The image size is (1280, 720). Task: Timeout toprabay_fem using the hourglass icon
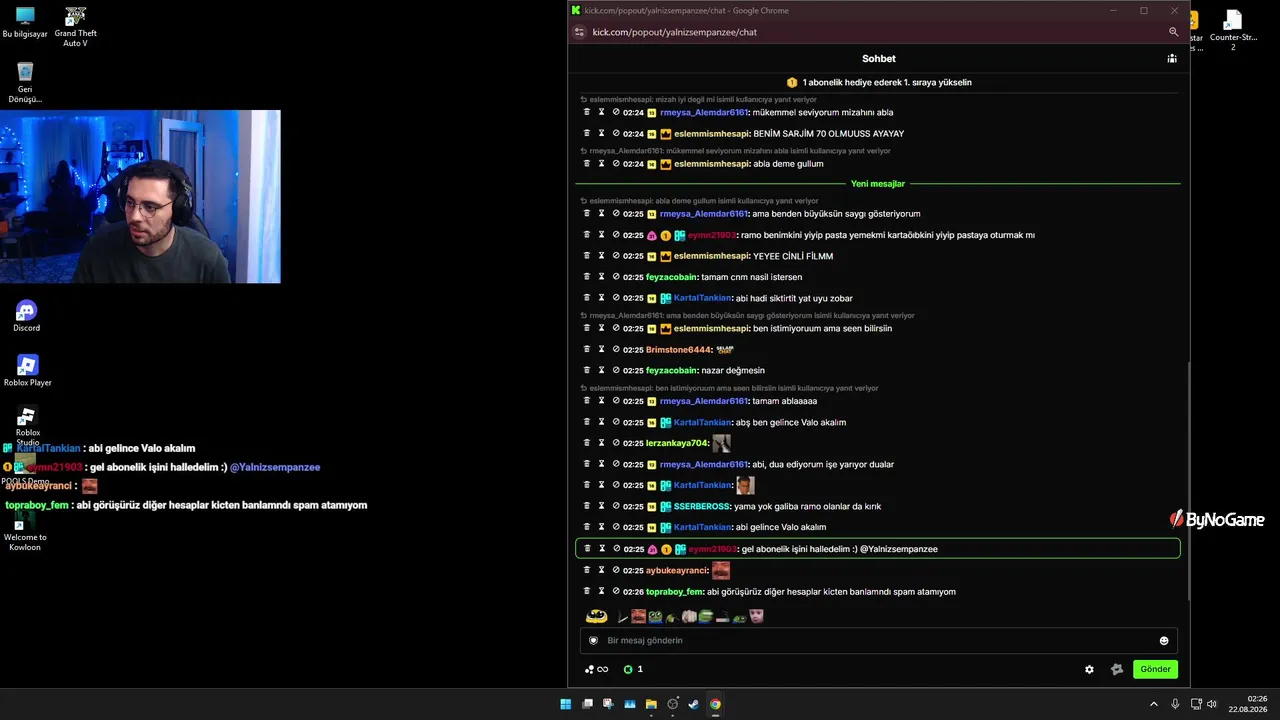(602, 591)
